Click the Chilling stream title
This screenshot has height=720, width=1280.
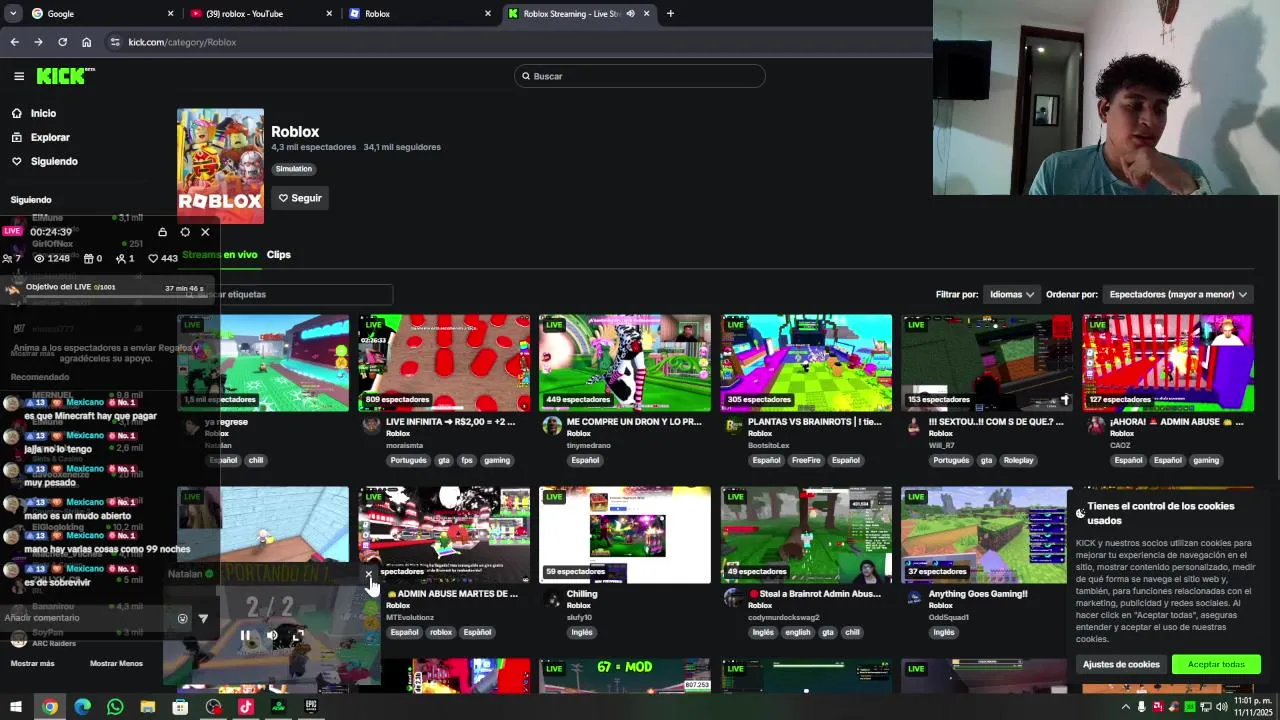[x=582, y=594]
